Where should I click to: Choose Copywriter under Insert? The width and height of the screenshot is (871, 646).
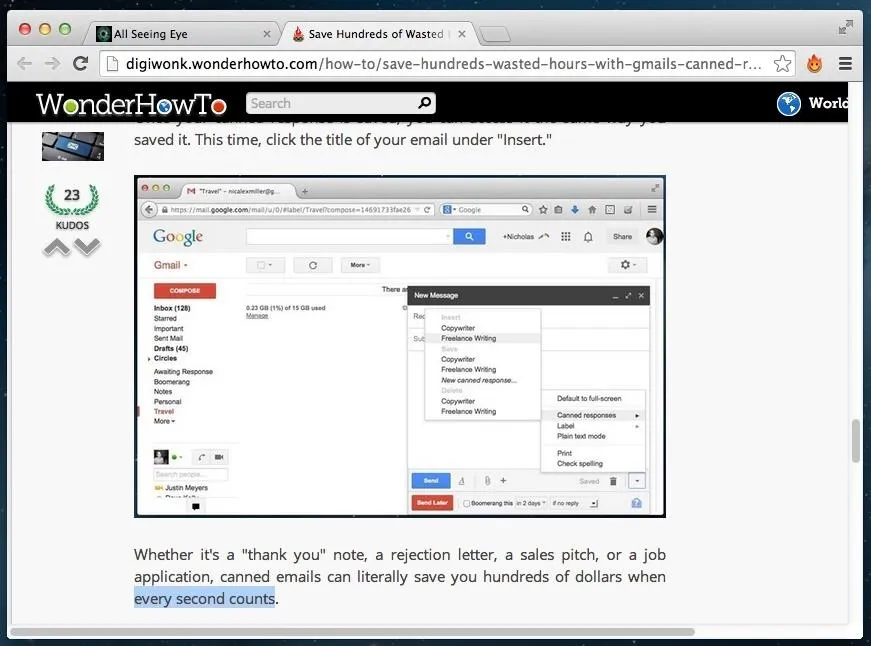(x=458, y=328)
